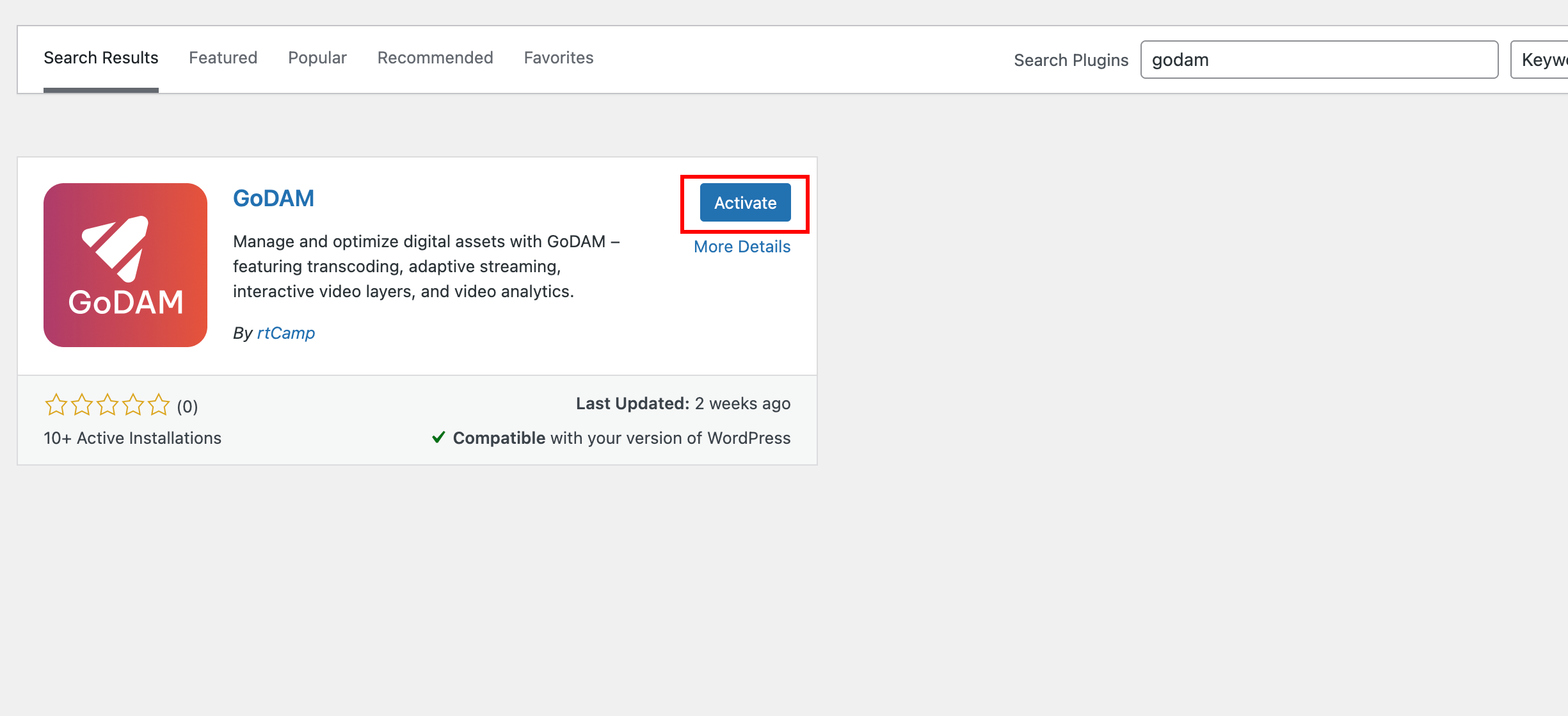Visit the rtCamp author link

click(x=285, y=333)
